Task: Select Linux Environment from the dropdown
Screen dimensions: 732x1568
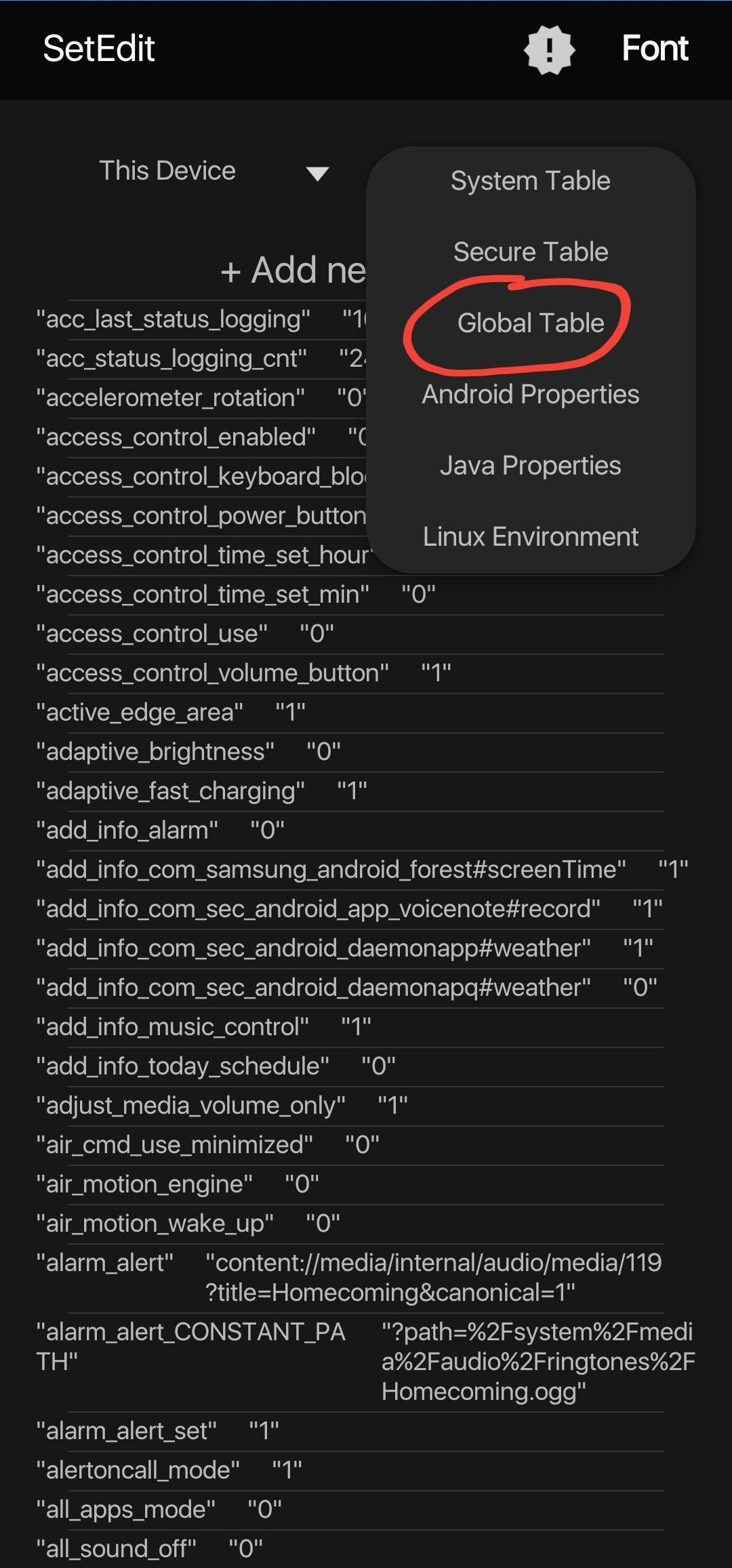Action: [530, 537]
